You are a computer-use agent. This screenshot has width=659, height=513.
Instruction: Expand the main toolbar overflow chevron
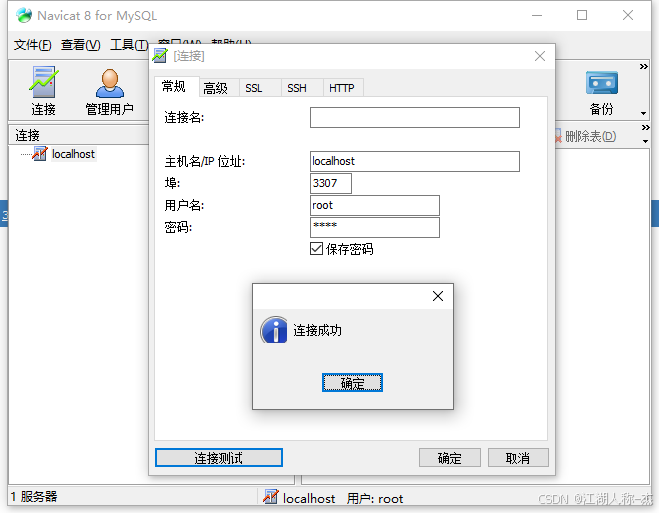click(643, 66)
